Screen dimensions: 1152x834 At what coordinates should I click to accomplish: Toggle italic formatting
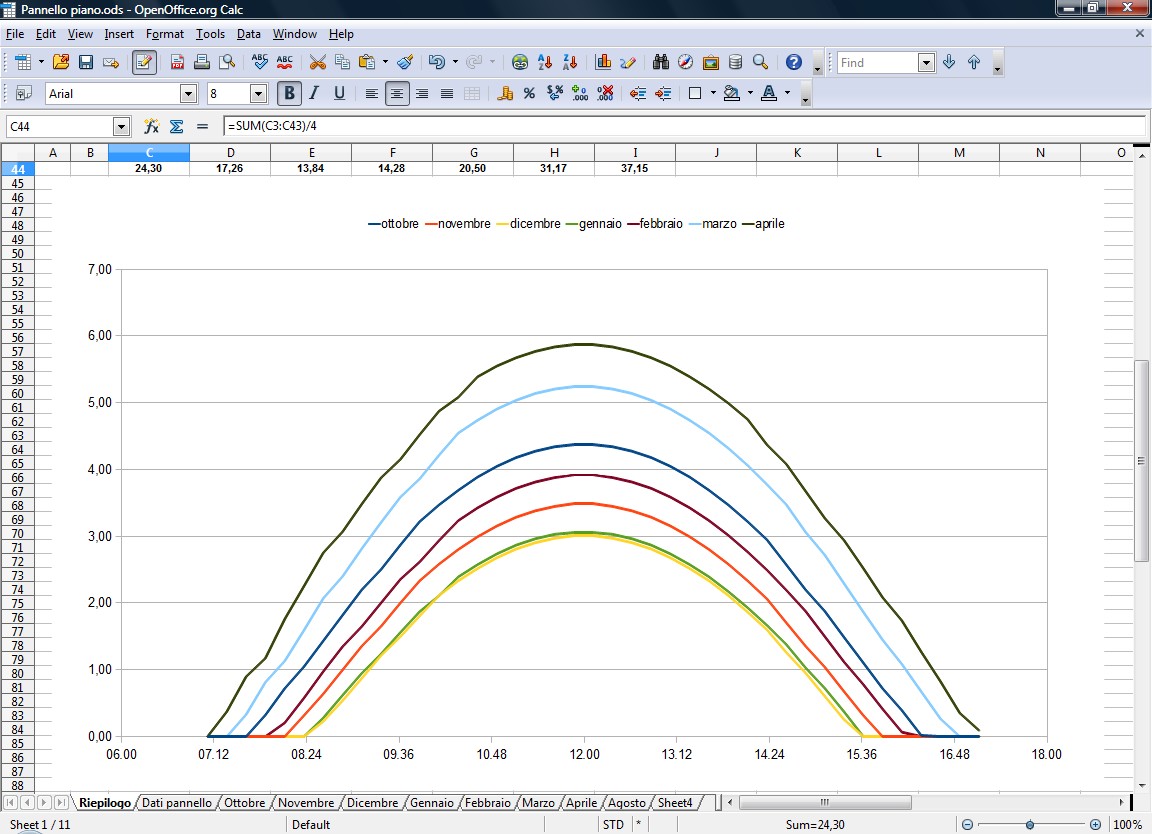(x=314, y=93)
